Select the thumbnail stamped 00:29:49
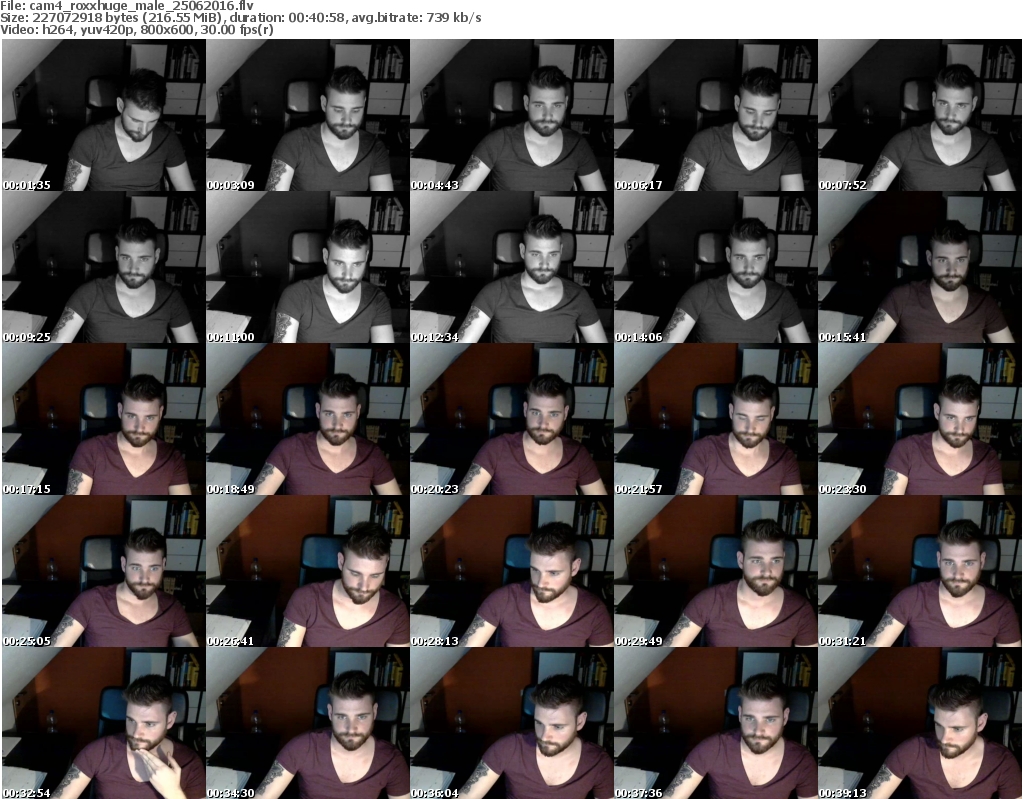 point(716,572)
